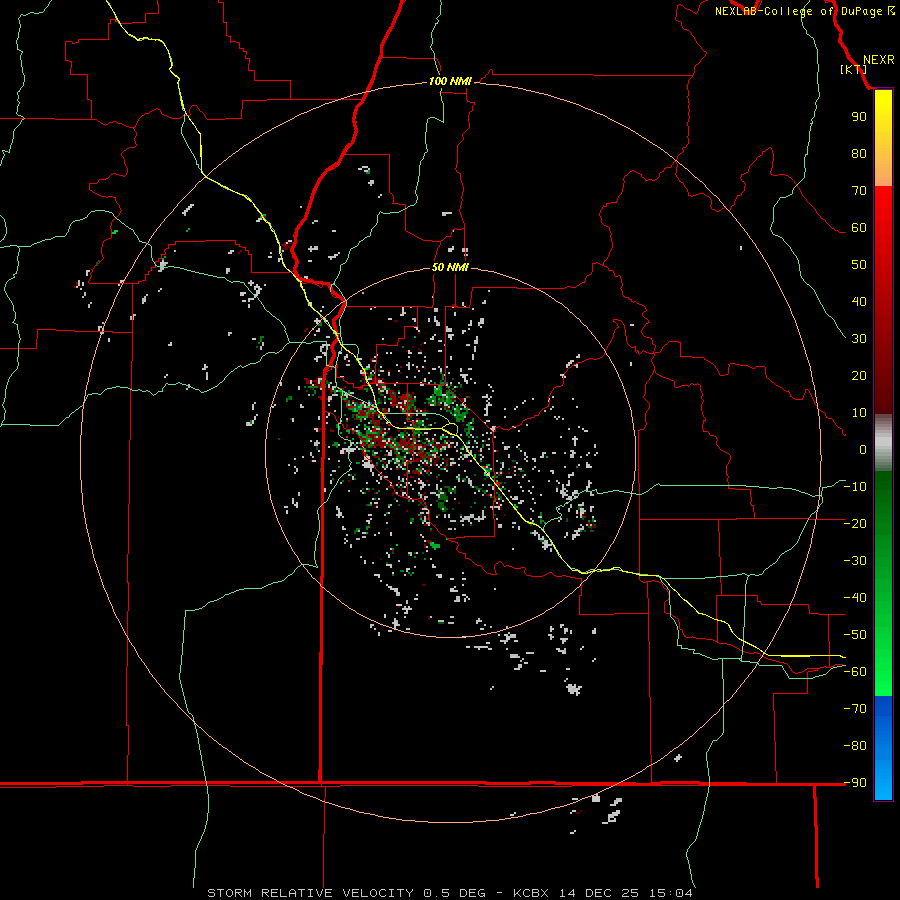This screenshot has height=900, width=900.
Task: Click the positive 60 scale value
Action: pyautogui.click(x=859, y=227)
